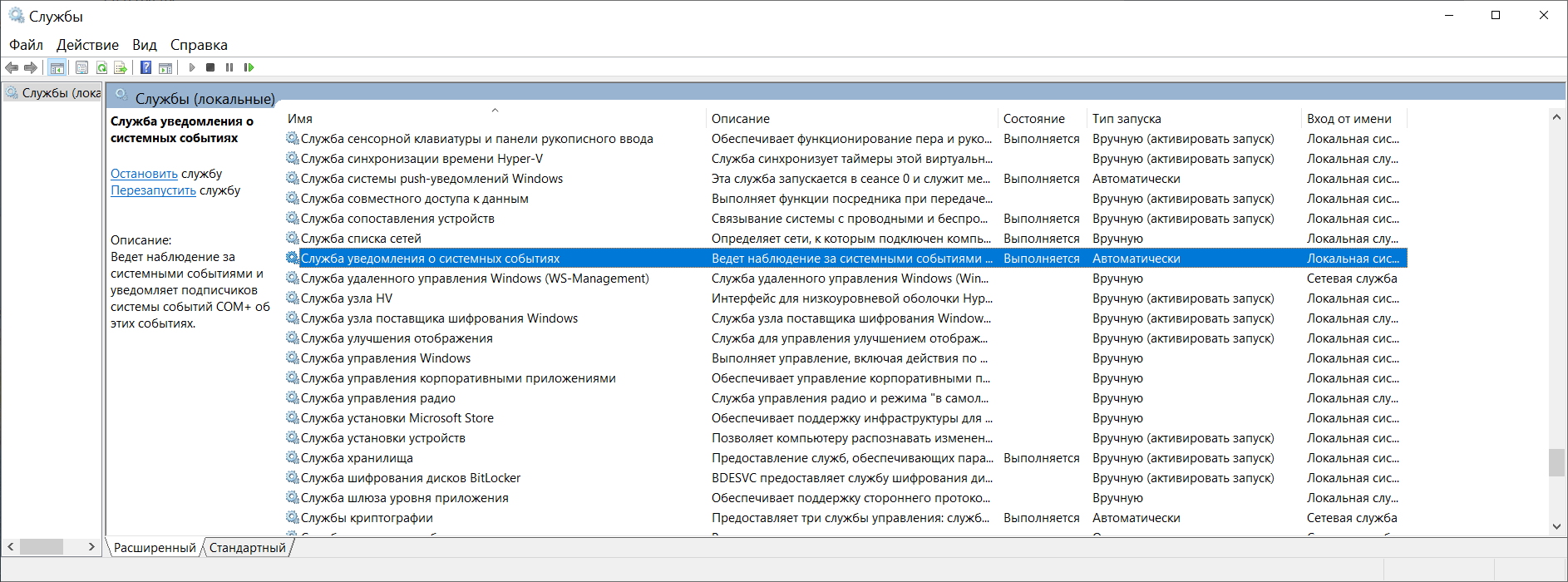Open the Properties toolbar icon

coord(81,67)
